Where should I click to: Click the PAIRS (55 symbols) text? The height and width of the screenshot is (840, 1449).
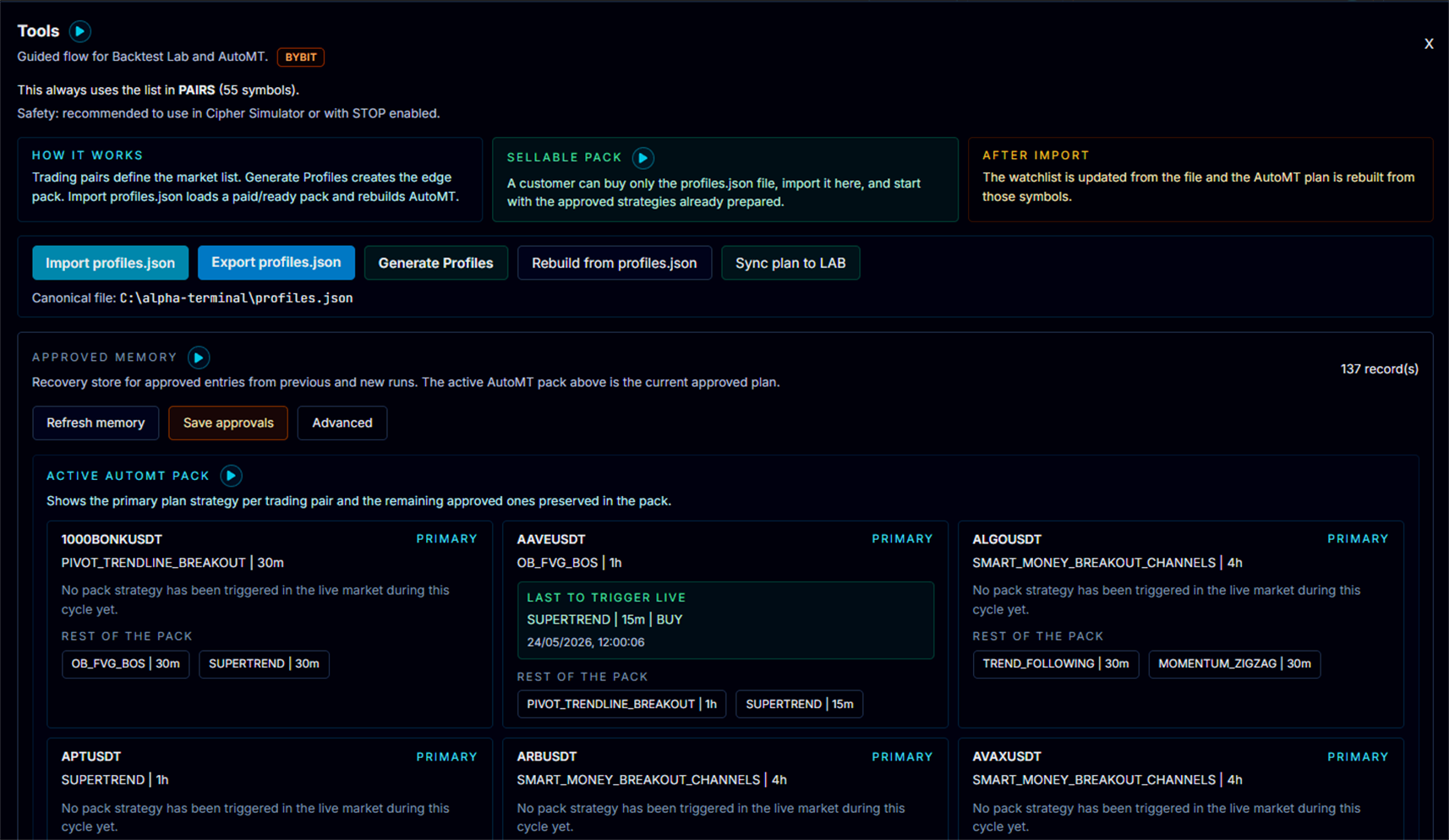(x=237, y=90)
